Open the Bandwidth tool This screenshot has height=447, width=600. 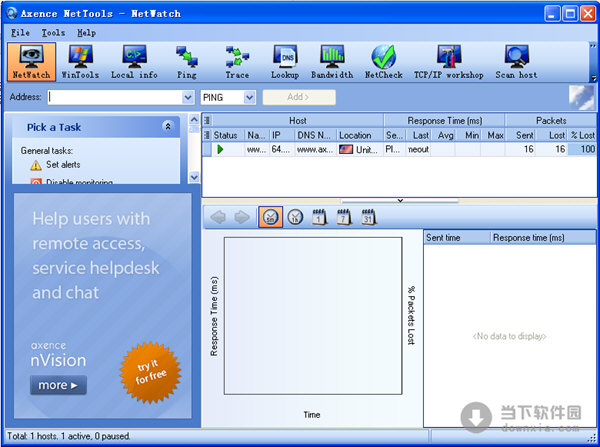click(332, 62)
